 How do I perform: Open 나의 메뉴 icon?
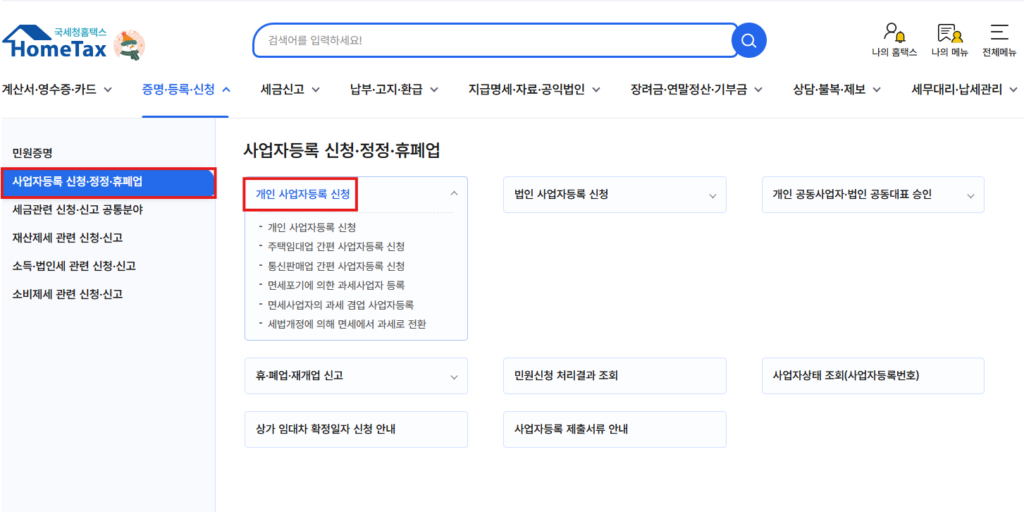click(x=949, y=39)
